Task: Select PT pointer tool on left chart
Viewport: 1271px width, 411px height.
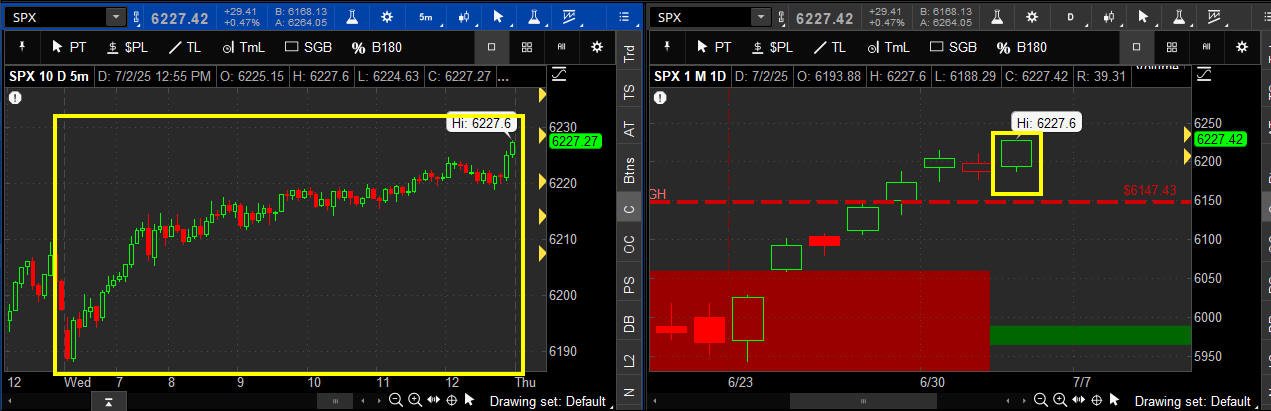Action: tap(70, 47)
